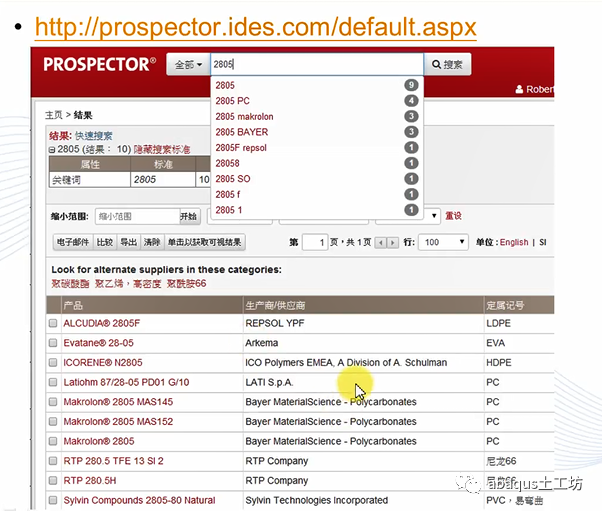Check the Latiohm 87/28-05 row checkbox
The width and height of the screenshot is (602, 511).
(x=53, y=382)
